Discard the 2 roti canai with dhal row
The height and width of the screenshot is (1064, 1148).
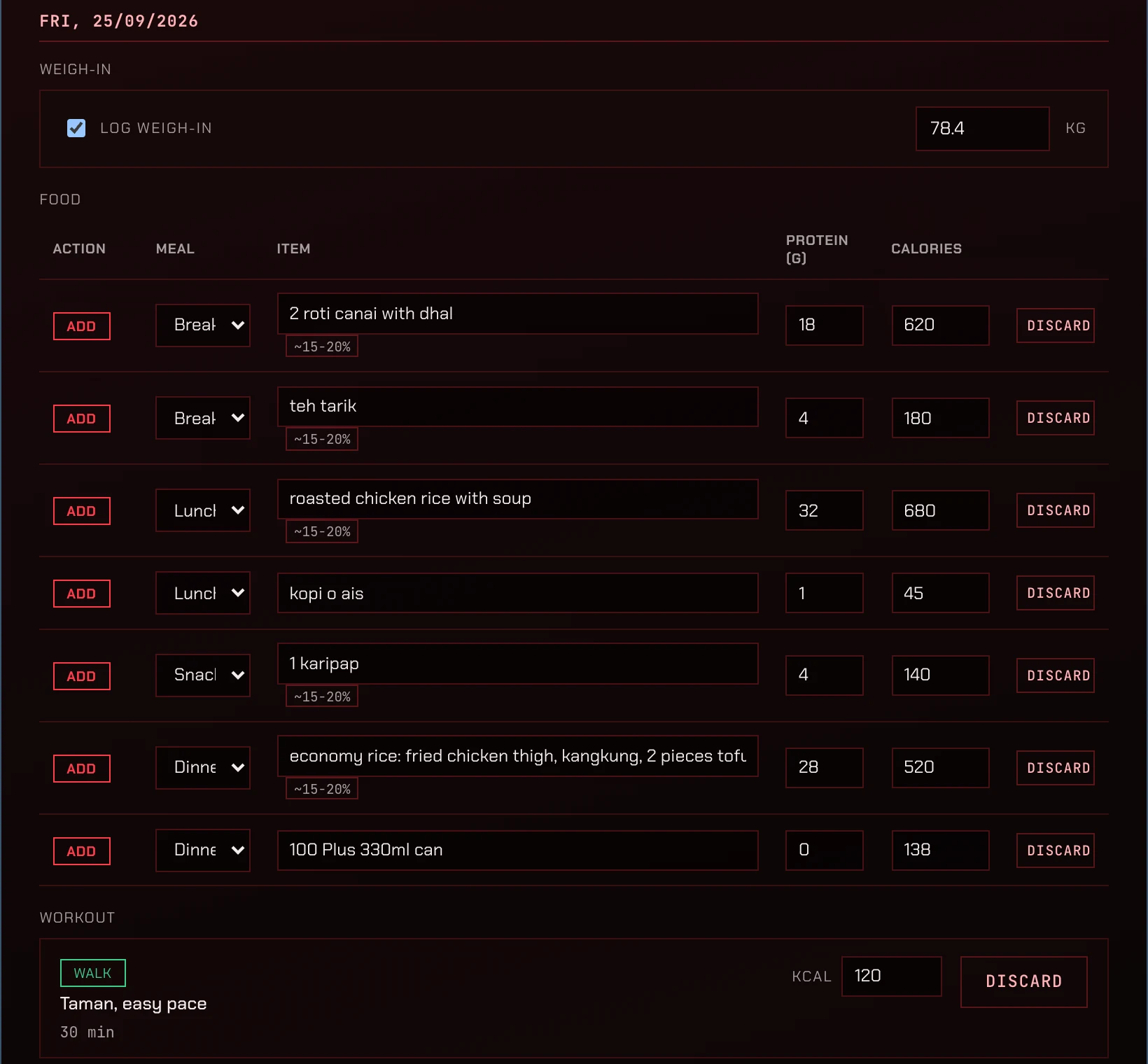click(x=1056, y=325)
